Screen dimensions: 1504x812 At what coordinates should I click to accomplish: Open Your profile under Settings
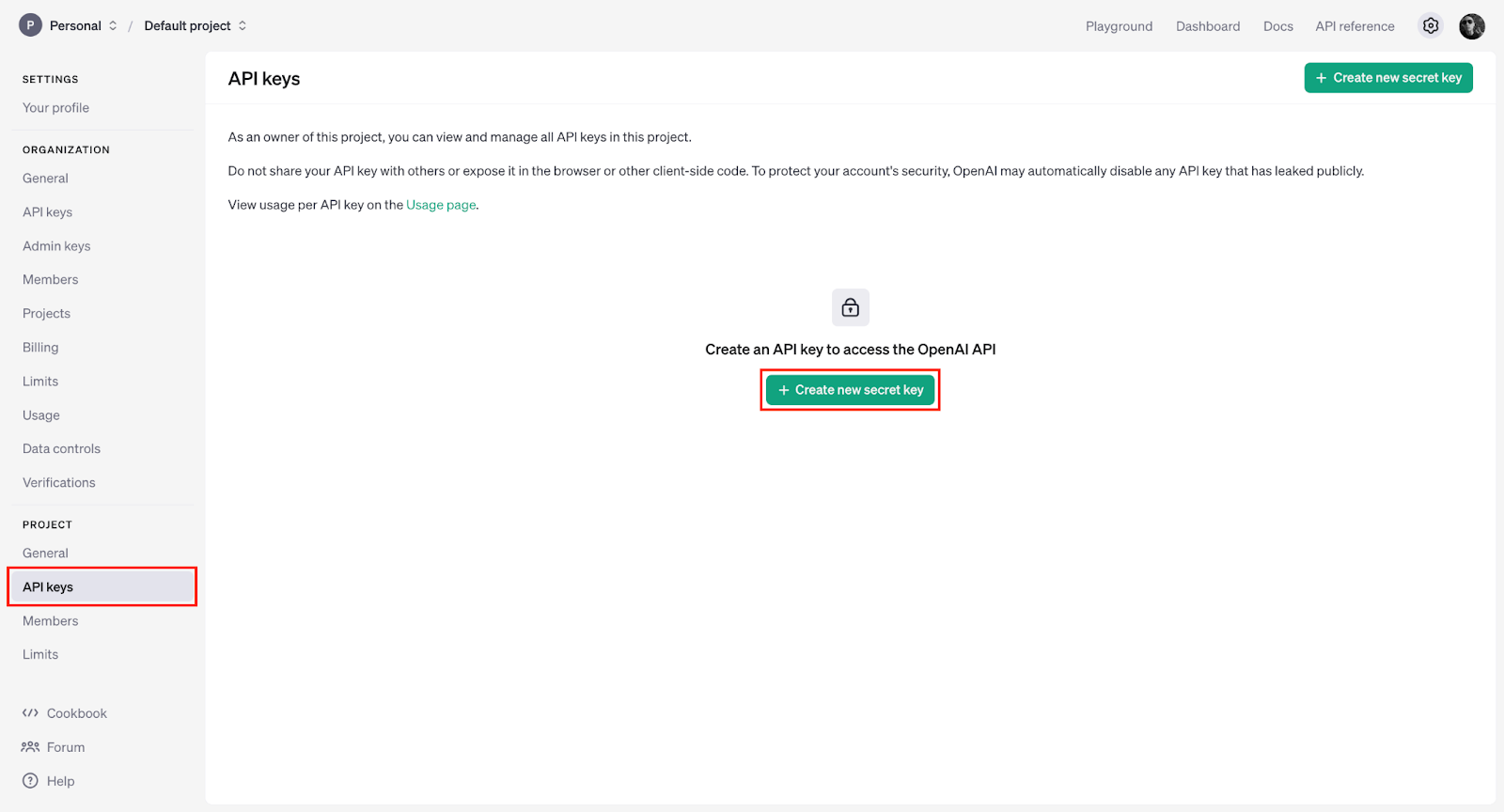55,108
